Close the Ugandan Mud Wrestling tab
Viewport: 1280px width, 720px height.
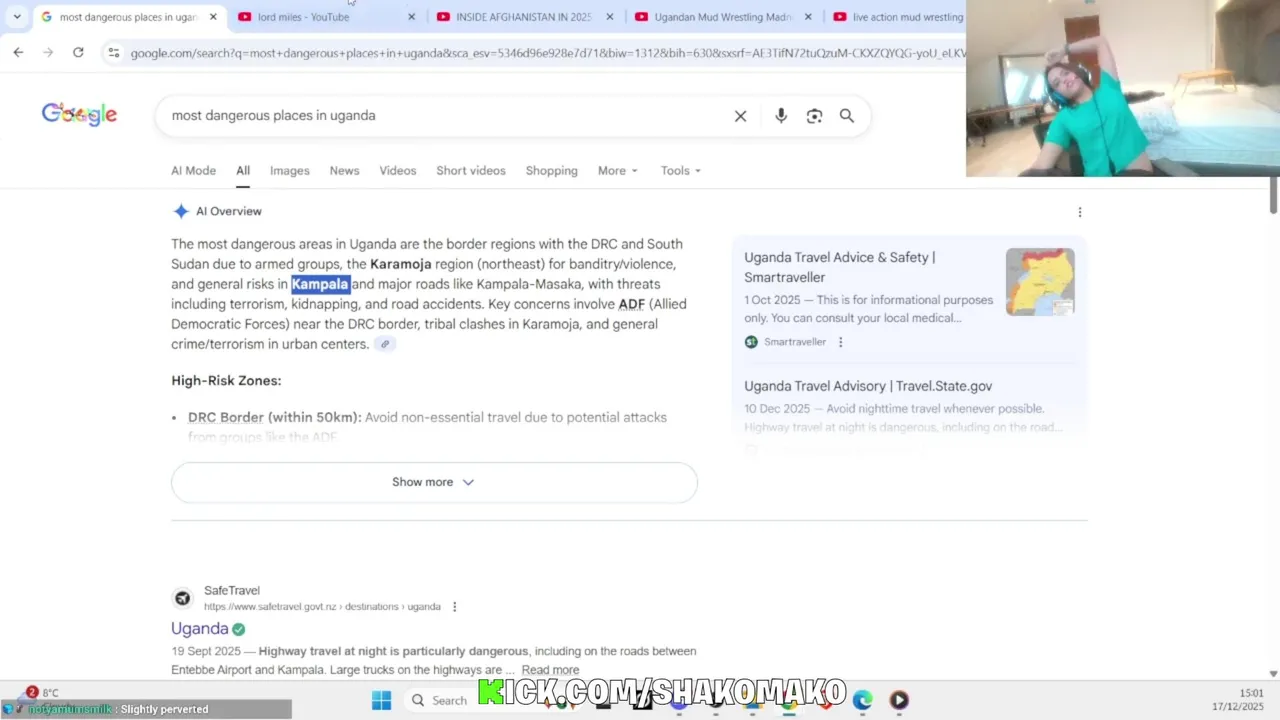pyautogui.click(x=808, y=17)
